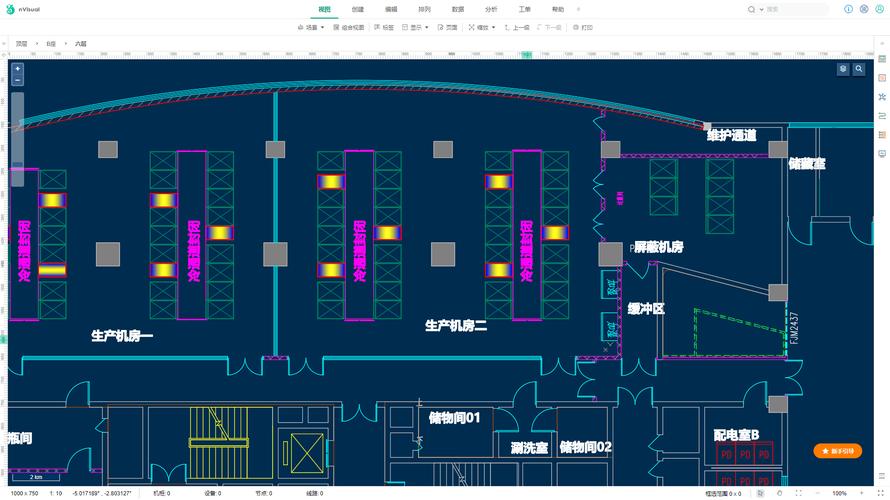Open the 编辑 menu tab
The image size is (890, 500).
(x=391, y=10)
